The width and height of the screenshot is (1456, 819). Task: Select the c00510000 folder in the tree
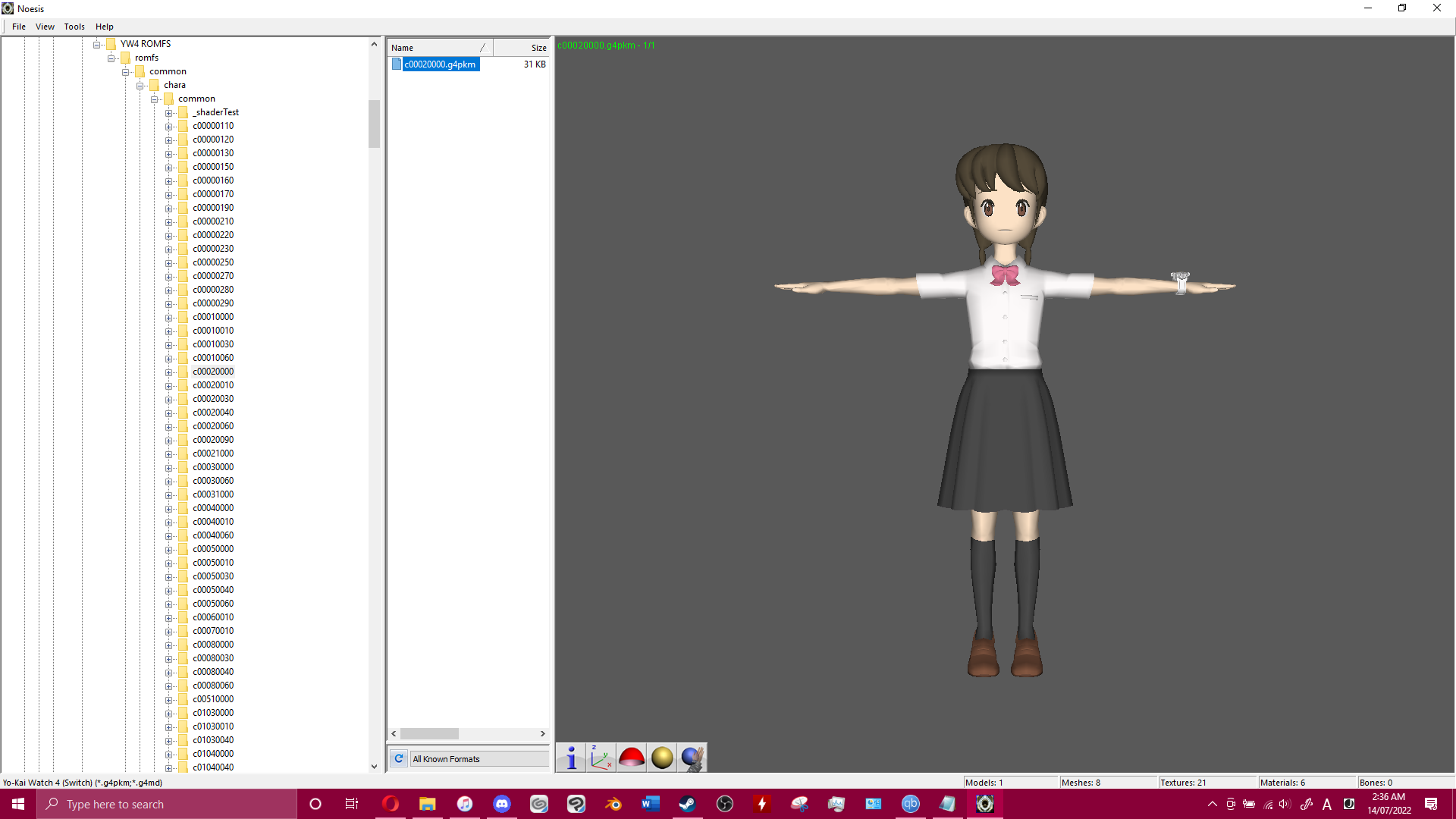pos(213,699)
